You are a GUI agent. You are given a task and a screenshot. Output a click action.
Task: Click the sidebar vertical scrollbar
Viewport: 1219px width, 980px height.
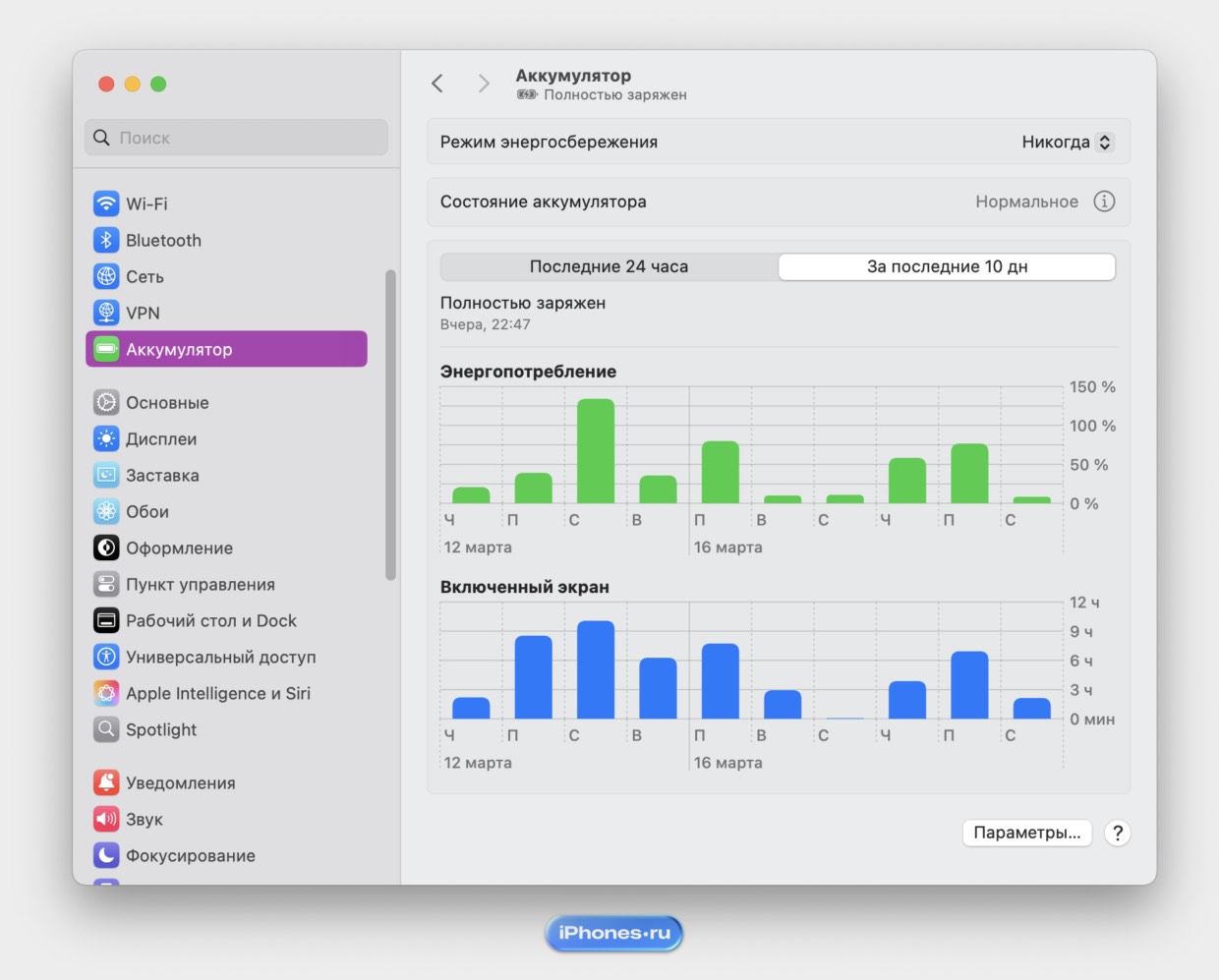(390, 425)
